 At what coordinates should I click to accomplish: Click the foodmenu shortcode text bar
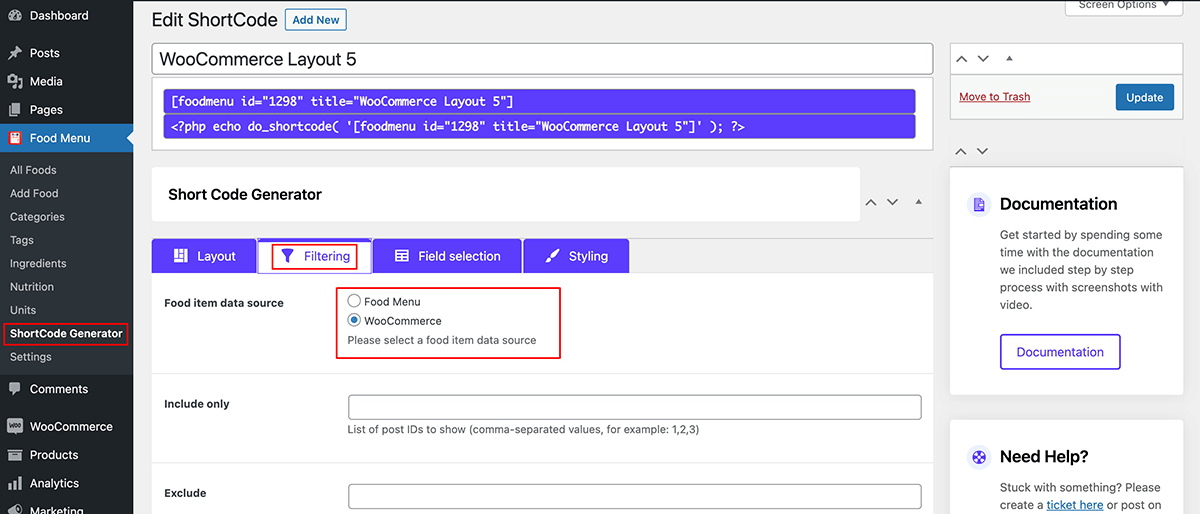539,101
